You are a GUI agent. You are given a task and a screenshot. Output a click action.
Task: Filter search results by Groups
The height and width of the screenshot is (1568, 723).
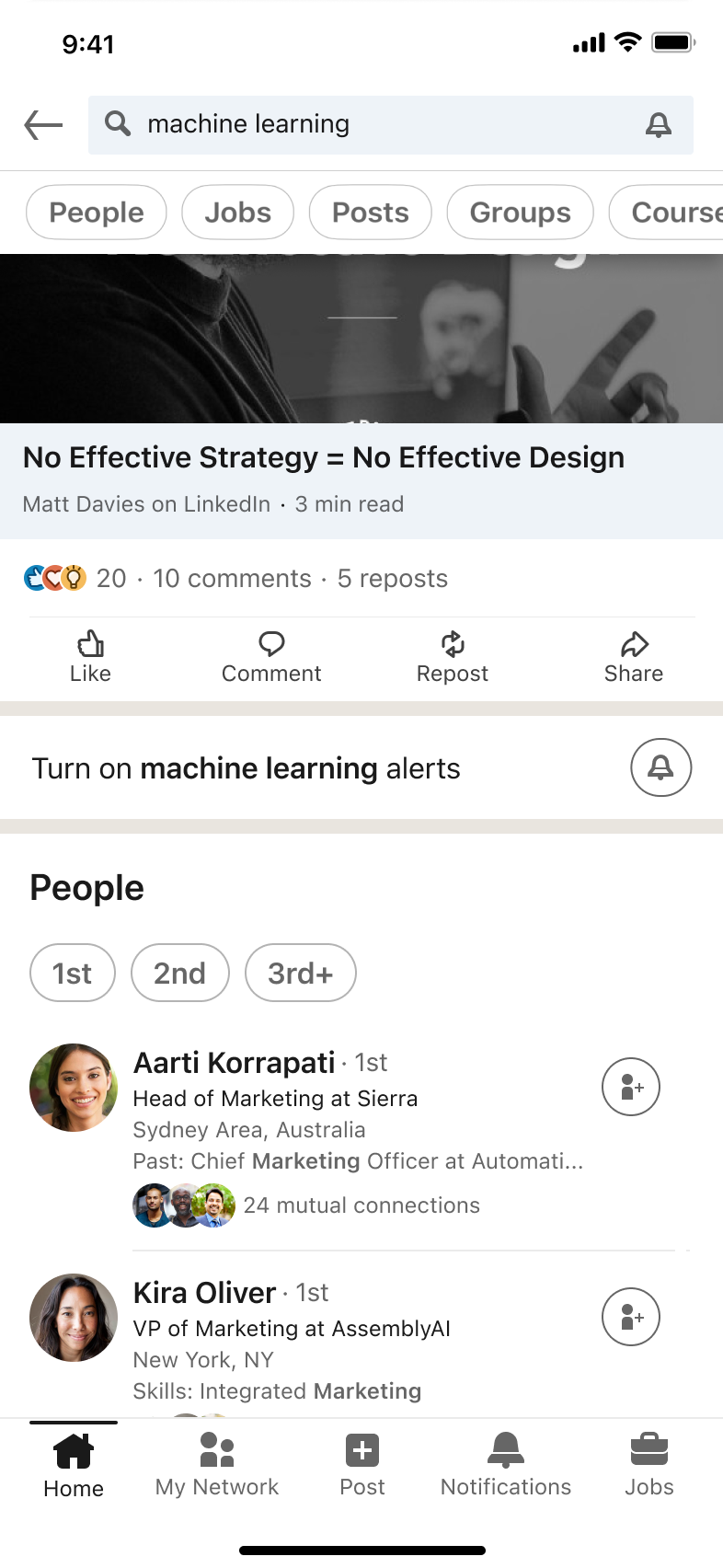520,213
